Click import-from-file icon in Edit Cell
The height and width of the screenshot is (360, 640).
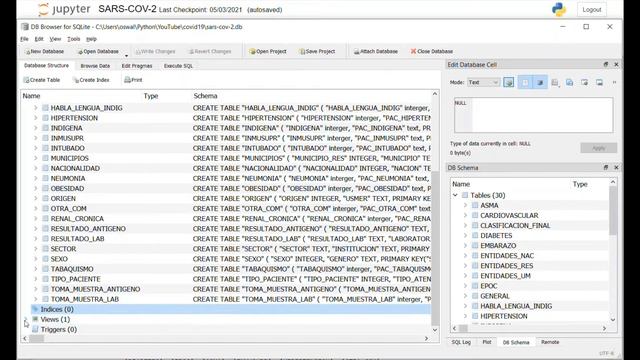point(584,82)
